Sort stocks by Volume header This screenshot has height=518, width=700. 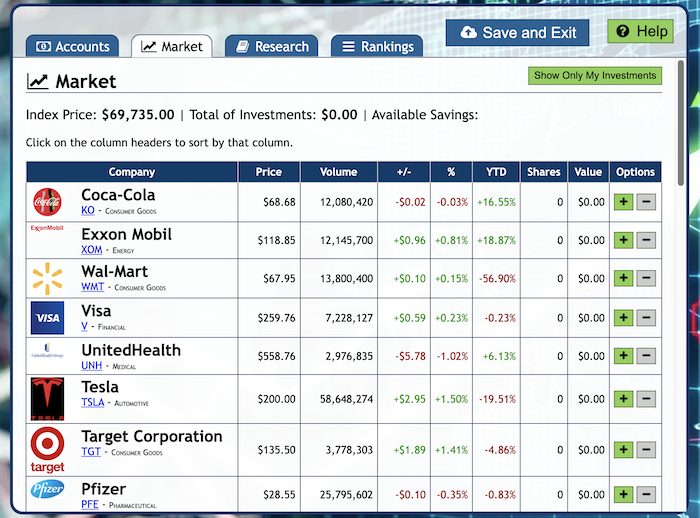338,172
